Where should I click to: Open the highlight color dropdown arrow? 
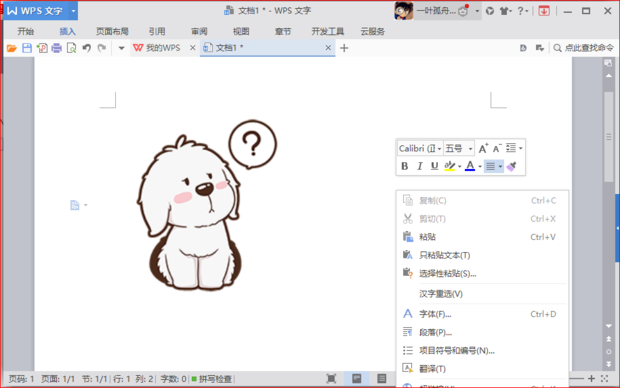pos(459,167)
